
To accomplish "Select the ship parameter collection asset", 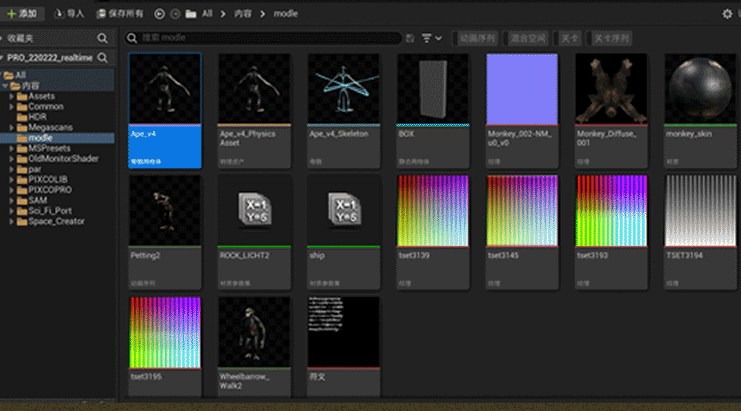I will 344,232.
